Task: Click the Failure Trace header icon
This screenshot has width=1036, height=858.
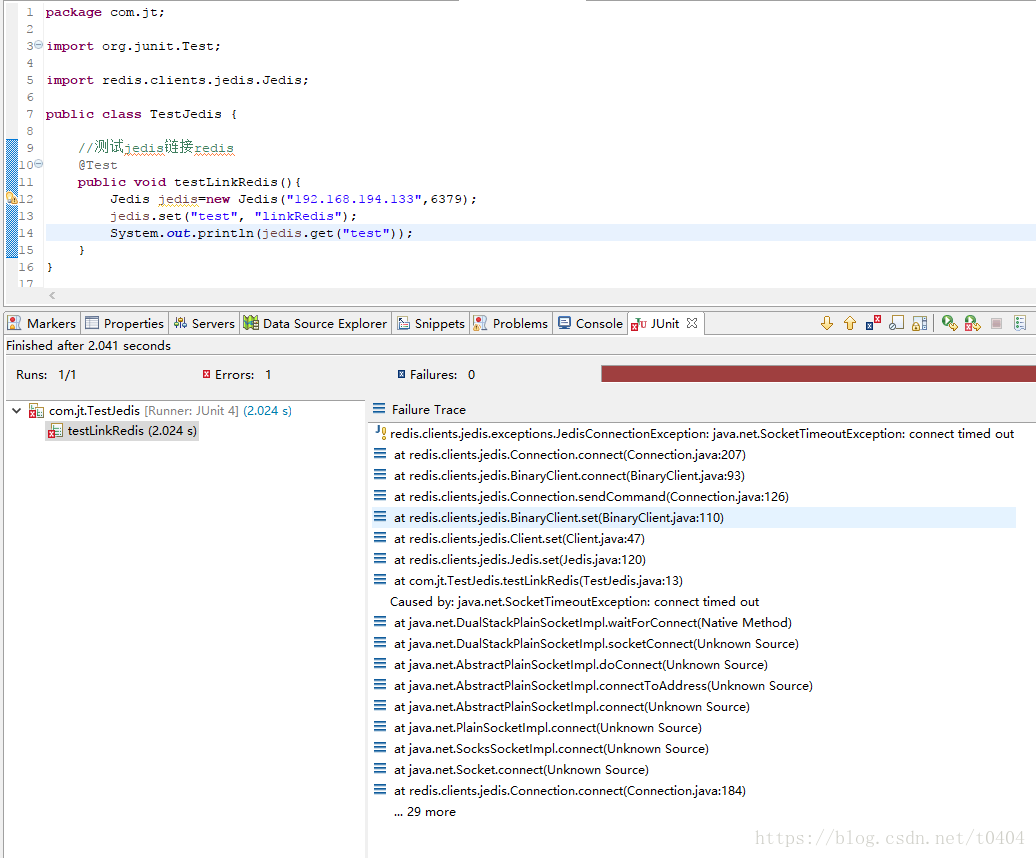Action: pos(379,409)
